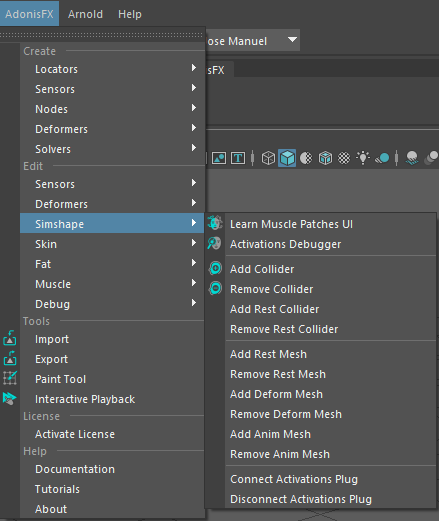Toggle the teal sphere shadows icon
This screenshot has height=521, width=439.
[382, 158]
